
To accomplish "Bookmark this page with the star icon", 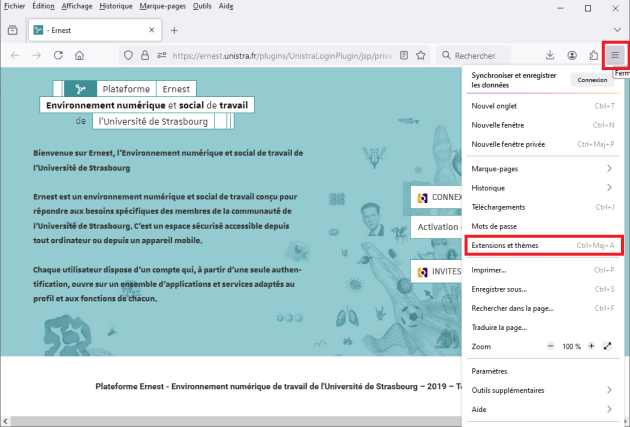I will (422, 55).
